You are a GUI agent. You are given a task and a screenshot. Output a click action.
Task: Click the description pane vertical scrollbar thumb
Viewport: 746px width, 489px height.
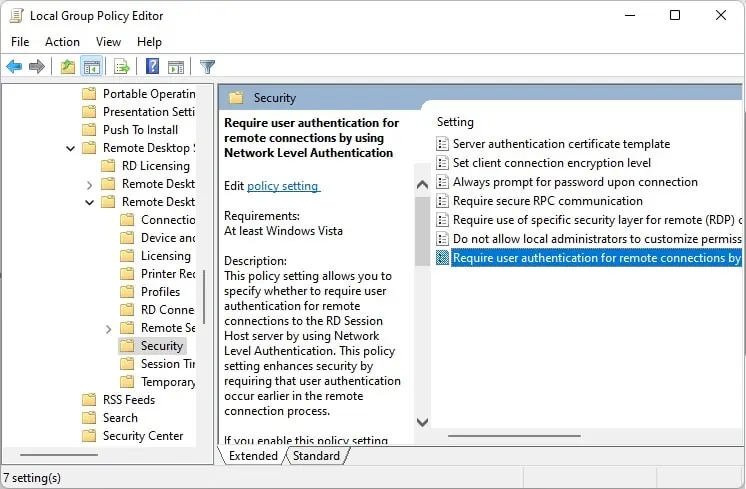[x=422, y=231]
